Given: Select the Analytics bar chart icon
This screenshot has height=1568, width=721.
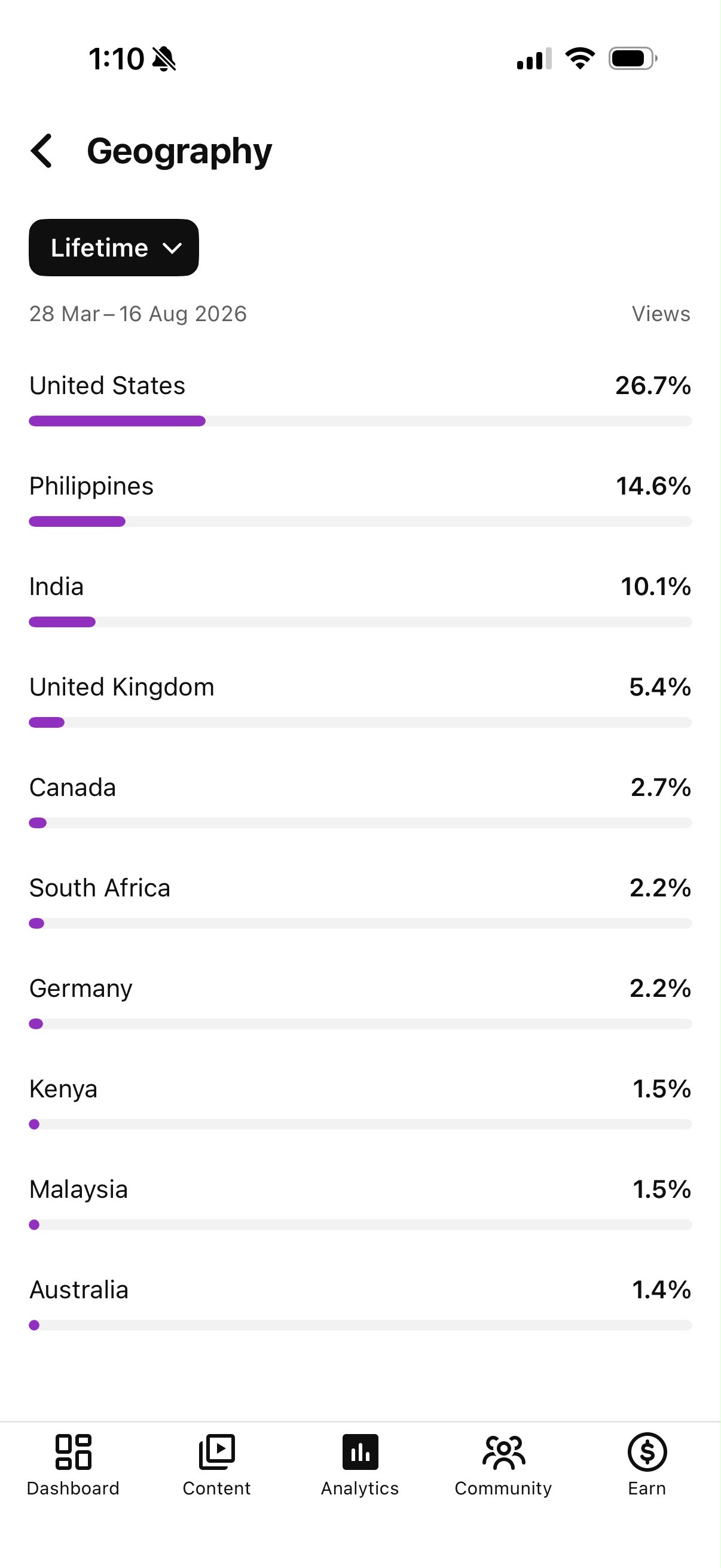Looking at the screenshot, I should click(360, 1452).
